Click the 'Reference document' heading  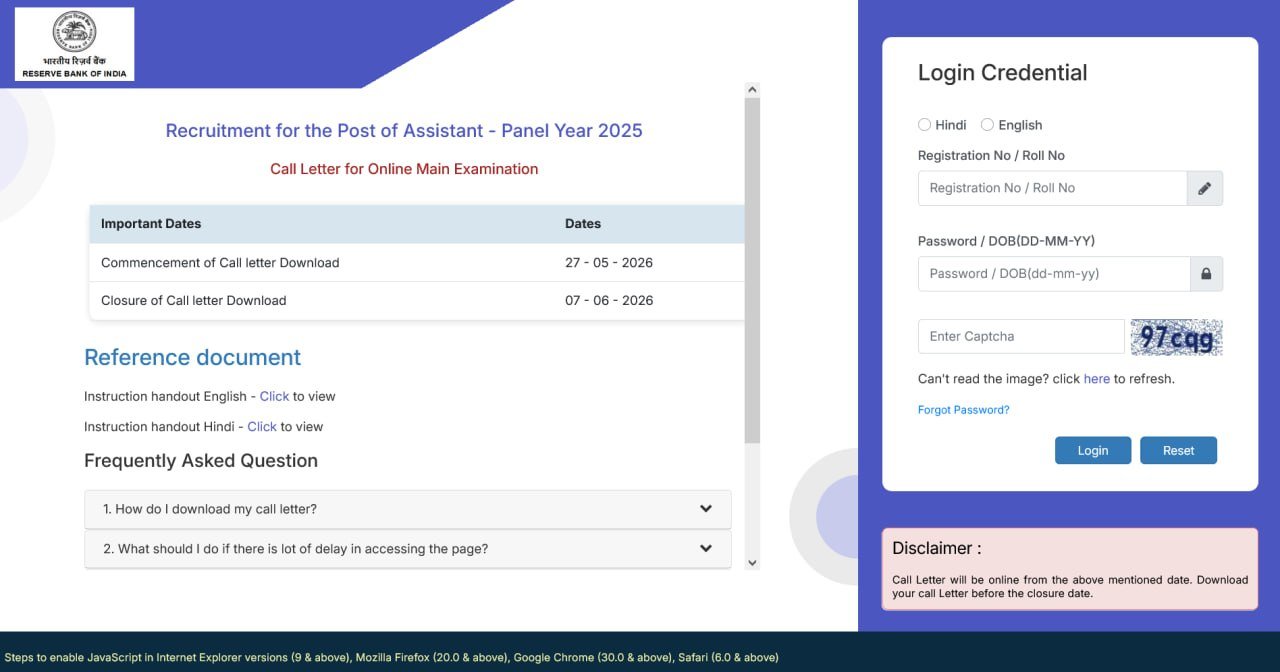(192, 358)
